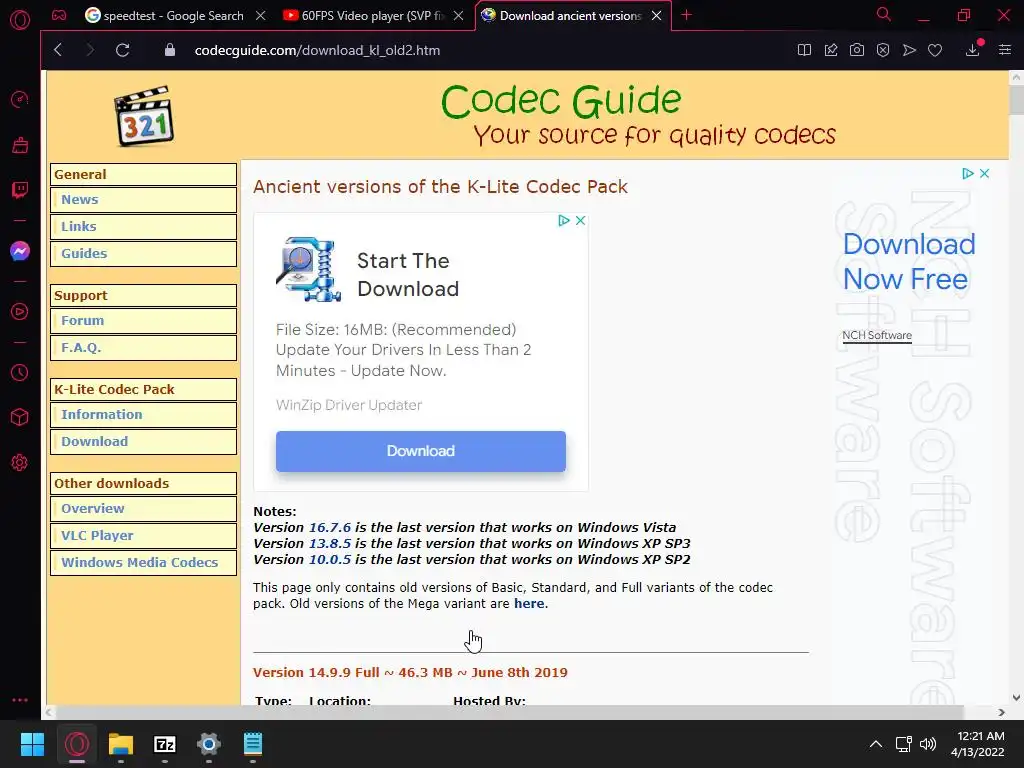Open Windows Media Codecs page
The height and width of the screenshot is (768, 1024).
coord(144,562)
